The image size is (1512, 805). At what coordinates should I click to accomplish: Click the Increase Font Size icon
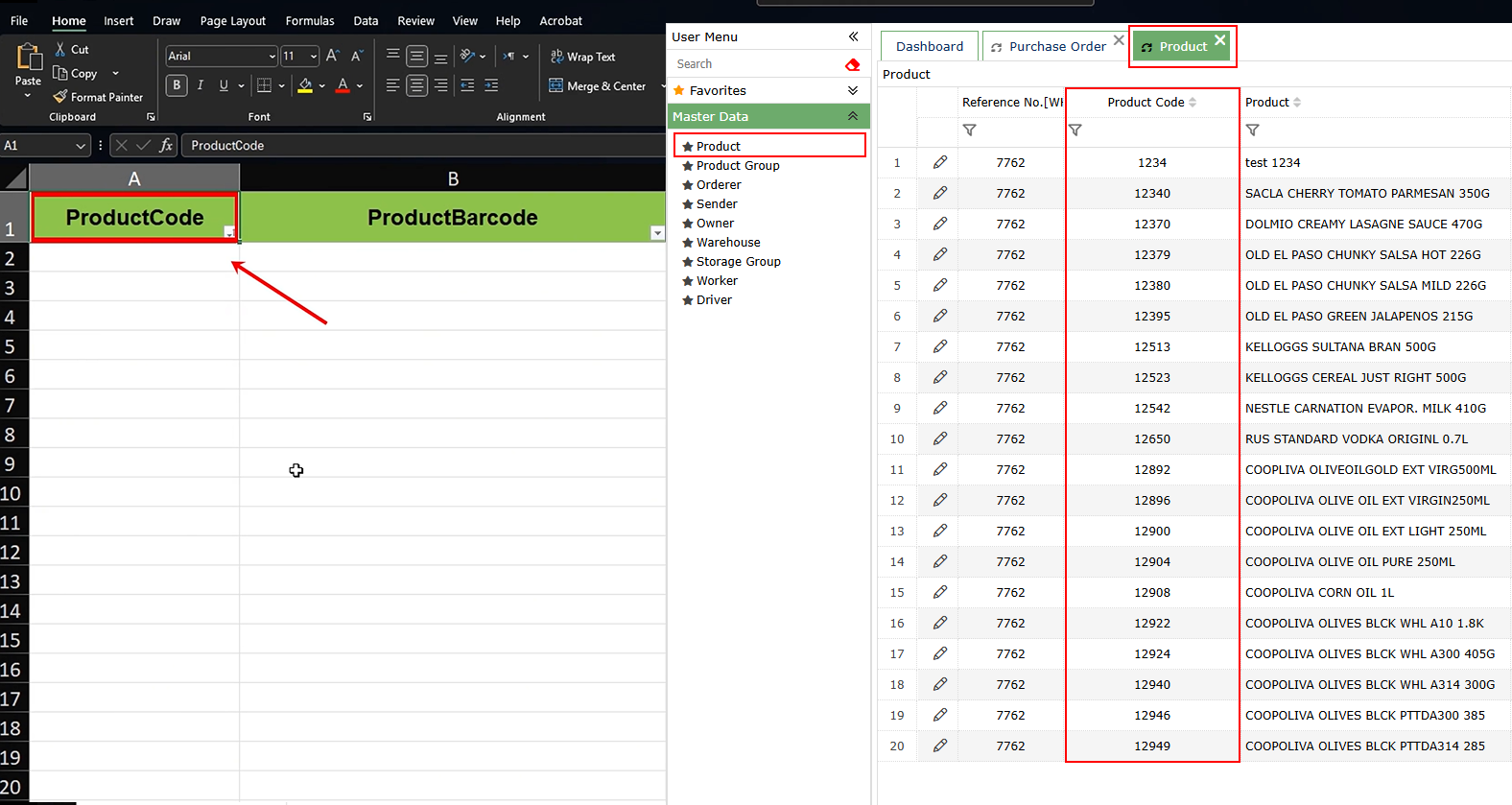click(332, 56)
